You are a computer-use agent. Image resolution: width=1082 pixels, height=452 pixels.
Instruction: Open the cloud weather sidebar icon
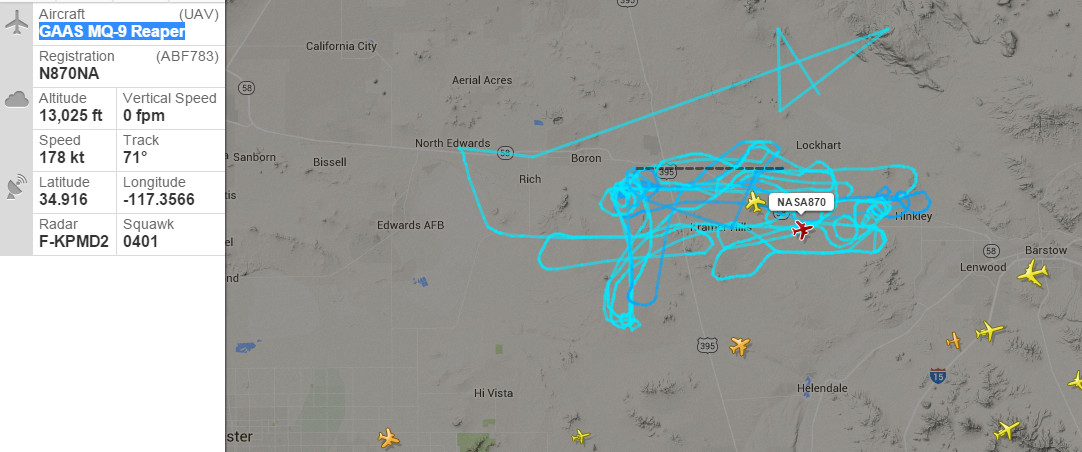click(17, 100)
